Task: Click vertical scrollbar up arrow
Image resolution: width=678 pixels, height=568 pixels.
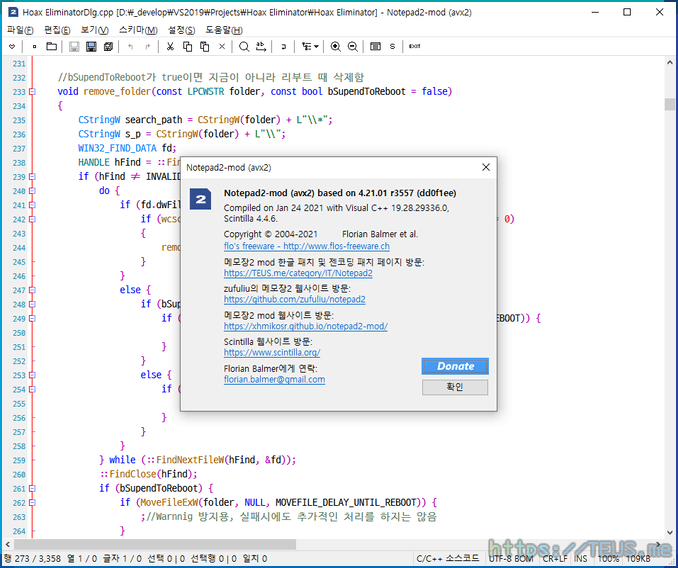Action: (669, 63)
